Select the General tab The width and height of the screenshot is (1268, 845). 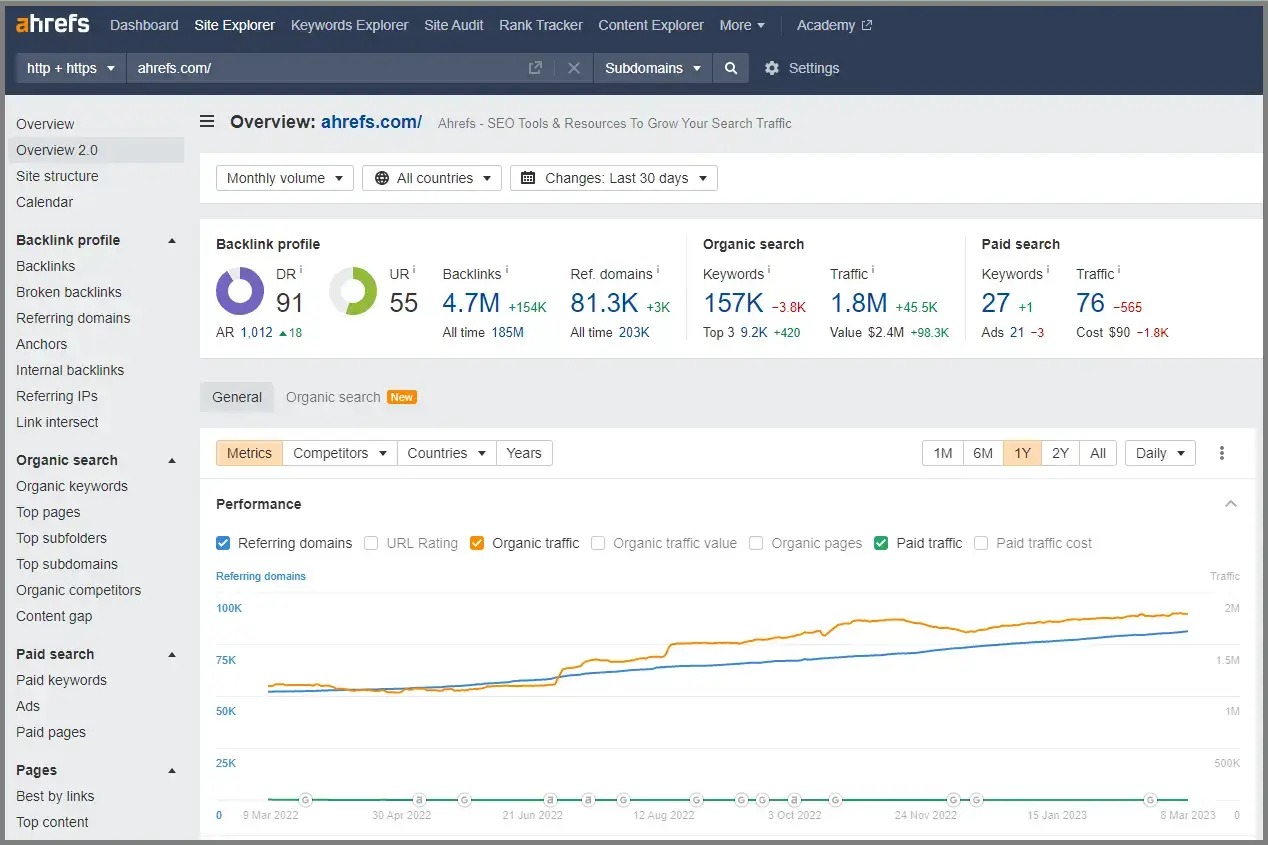click(237, 397)
